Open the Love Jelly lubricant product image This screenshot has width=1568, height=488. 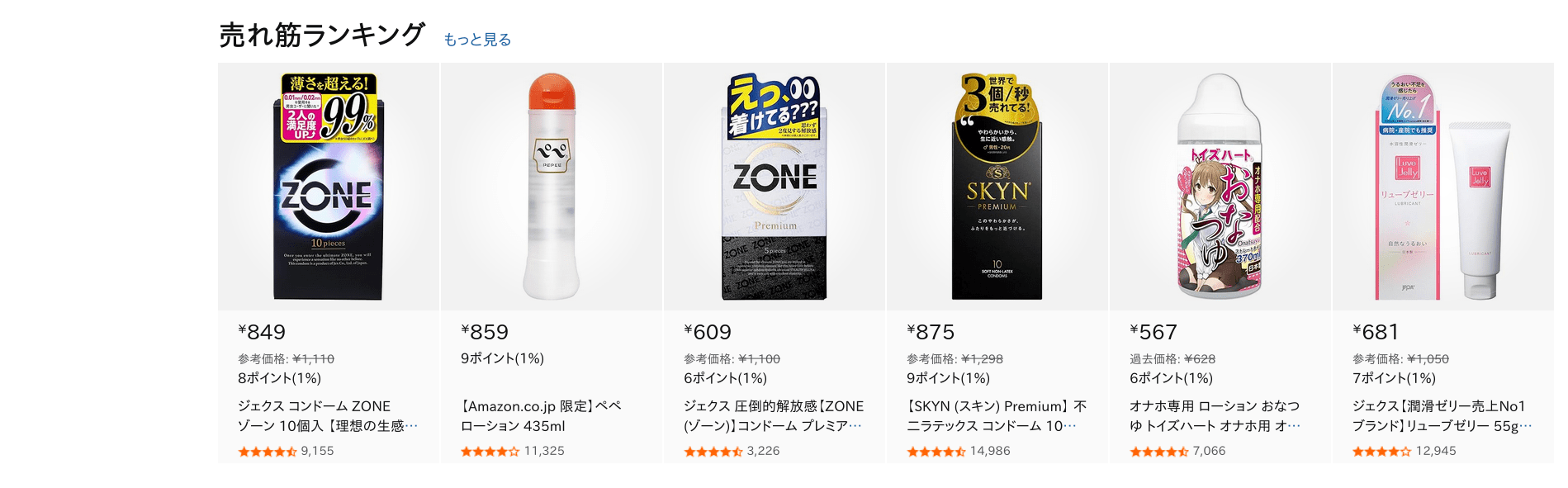[1443, 187]
